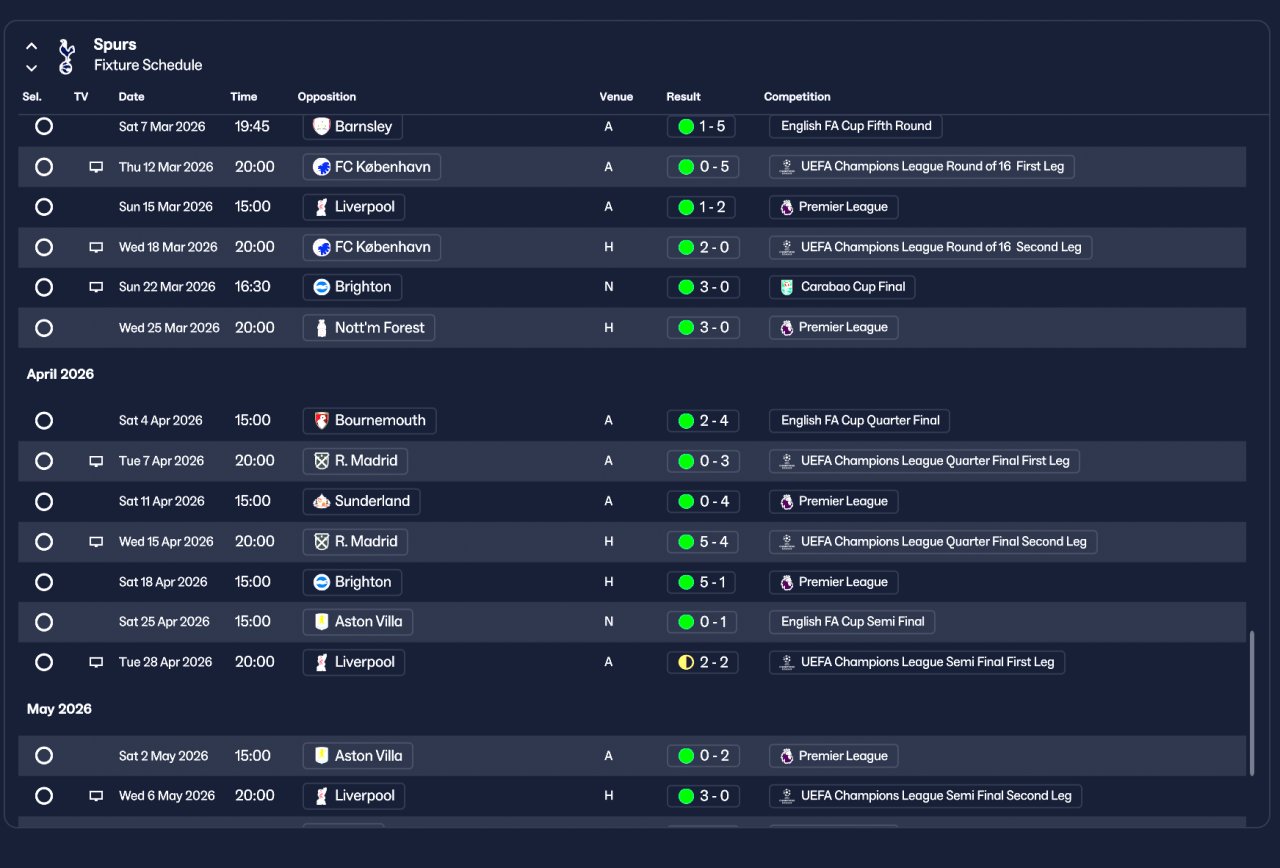Click R. Madrid crest on Wed 15 Apr row

pyautogui.click(x=321, y=542)
